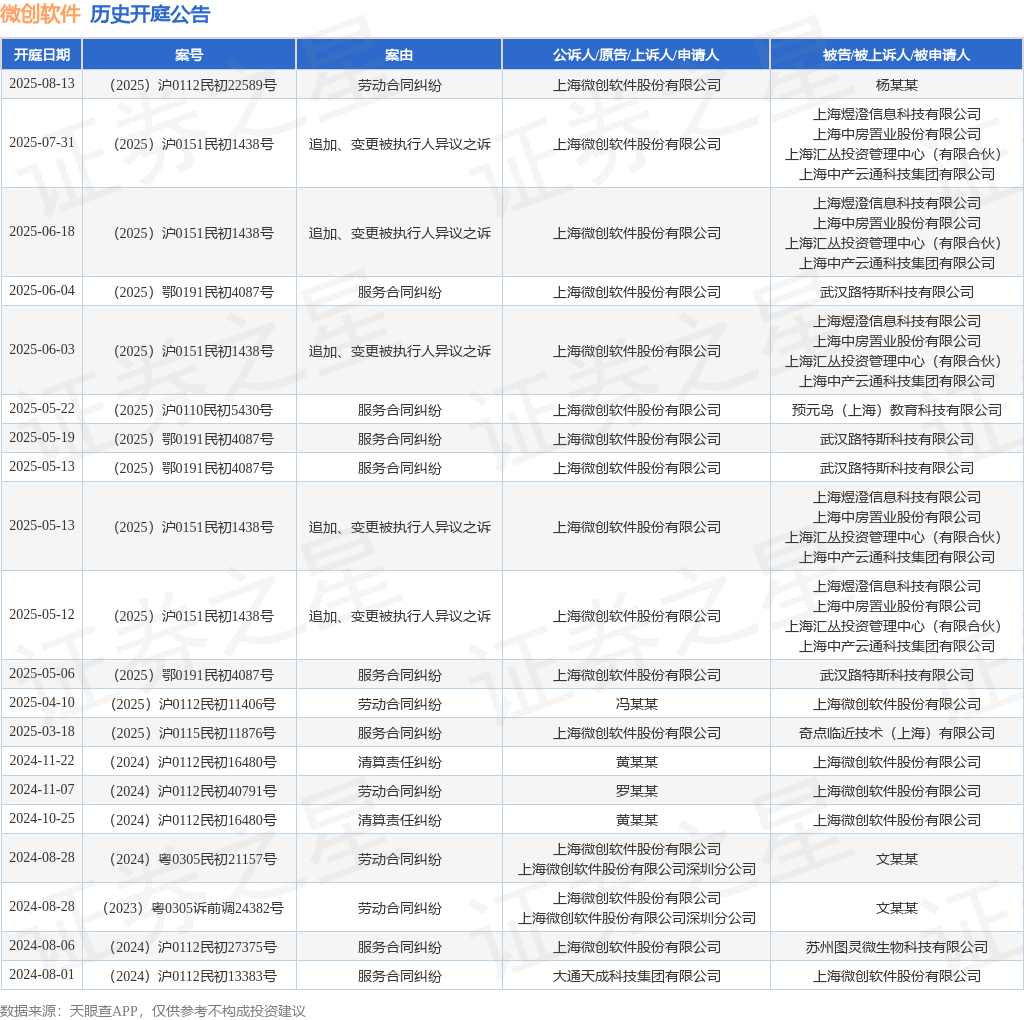The width and height of the screenshot is (1024, 1020).
Task: Select the date 2025-03-18
Action: [42, 731]
